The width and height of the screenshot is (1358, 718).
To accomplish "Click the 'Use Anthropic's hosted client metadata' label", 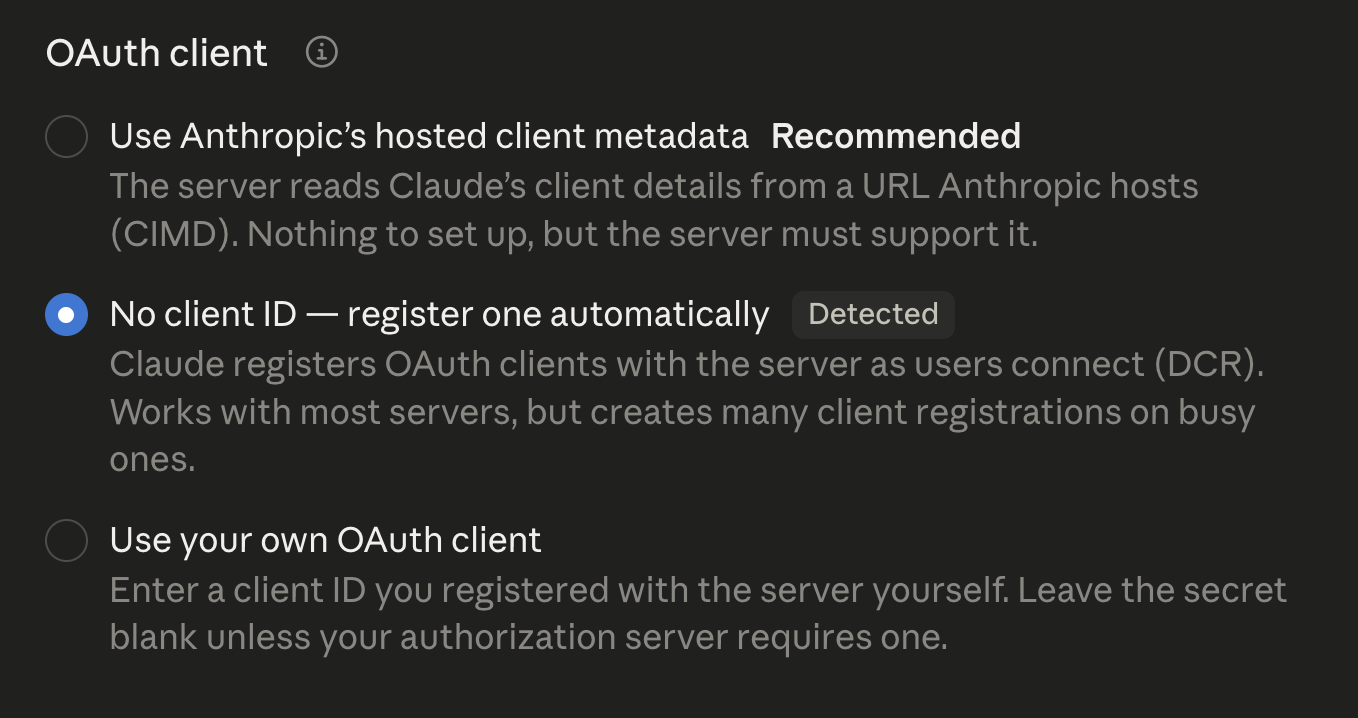I will 429,136.
